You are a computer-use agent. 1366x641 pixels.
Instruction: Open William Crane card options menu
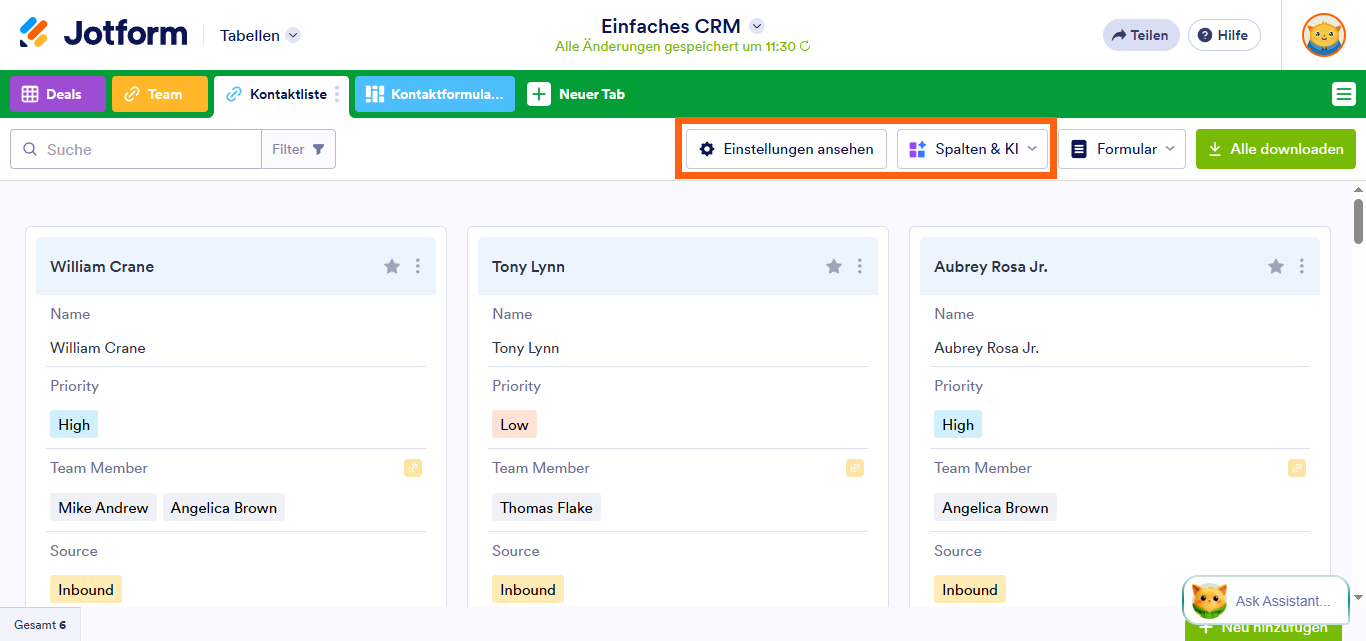coord(418,266)
